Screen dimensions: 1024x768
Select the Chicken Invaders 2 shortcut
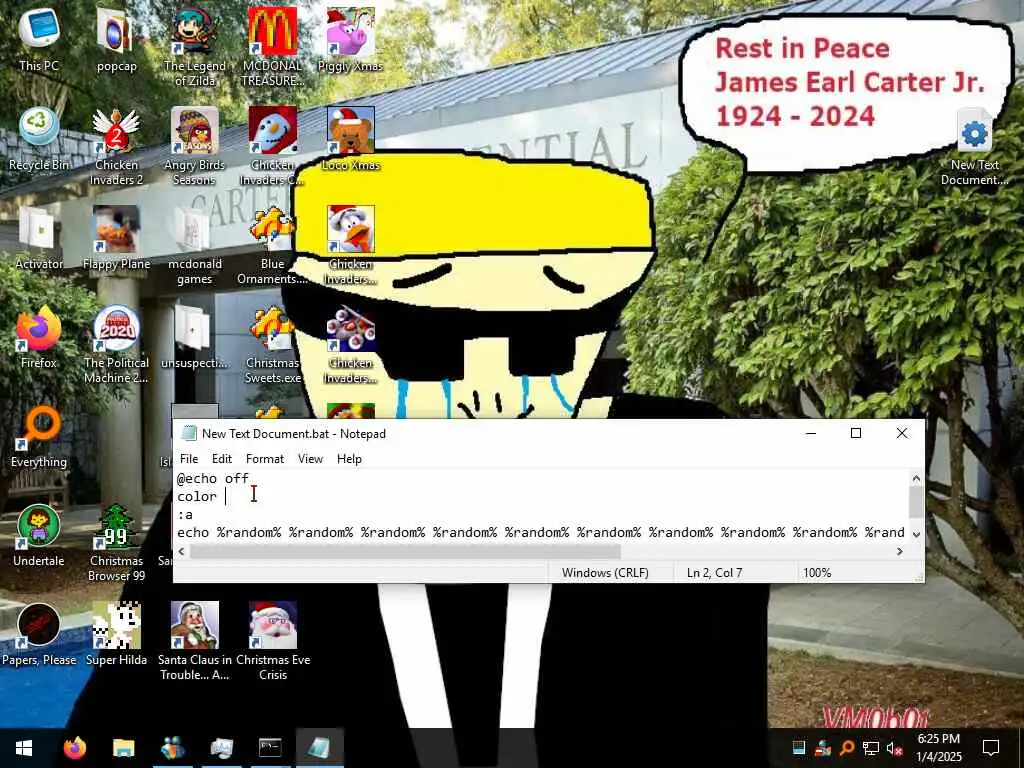[116, 146]
